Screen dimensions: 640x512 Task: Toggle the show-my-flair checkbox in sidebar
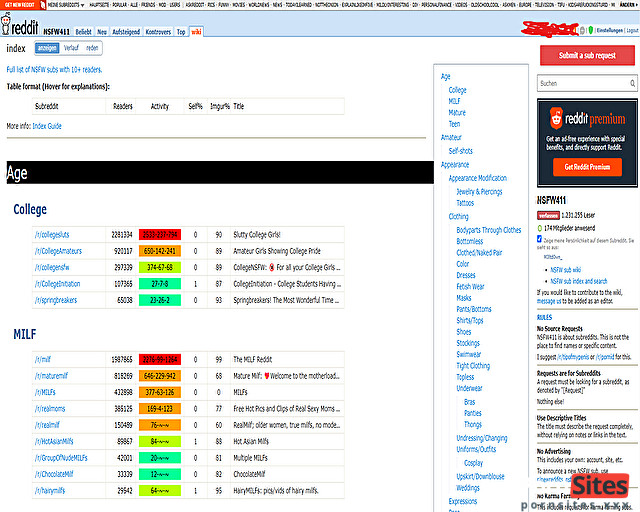539,239
